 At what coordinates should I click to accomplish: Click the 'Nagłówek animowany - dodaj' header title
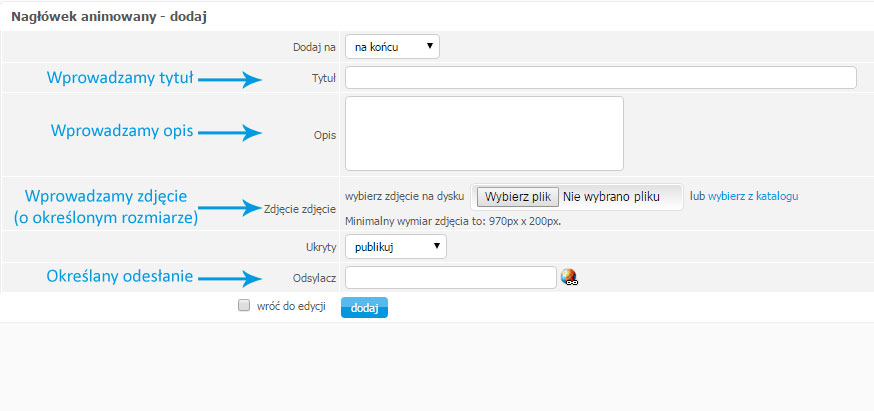(x=109, y=17)
